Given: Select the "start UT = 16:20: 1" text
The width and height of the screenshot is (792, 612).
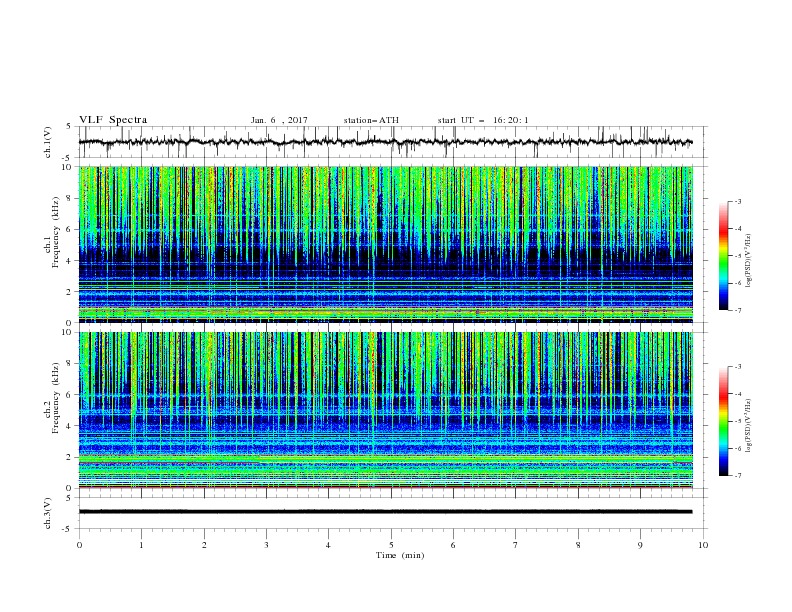Looking at the screenshot, I should coord(483,120).
